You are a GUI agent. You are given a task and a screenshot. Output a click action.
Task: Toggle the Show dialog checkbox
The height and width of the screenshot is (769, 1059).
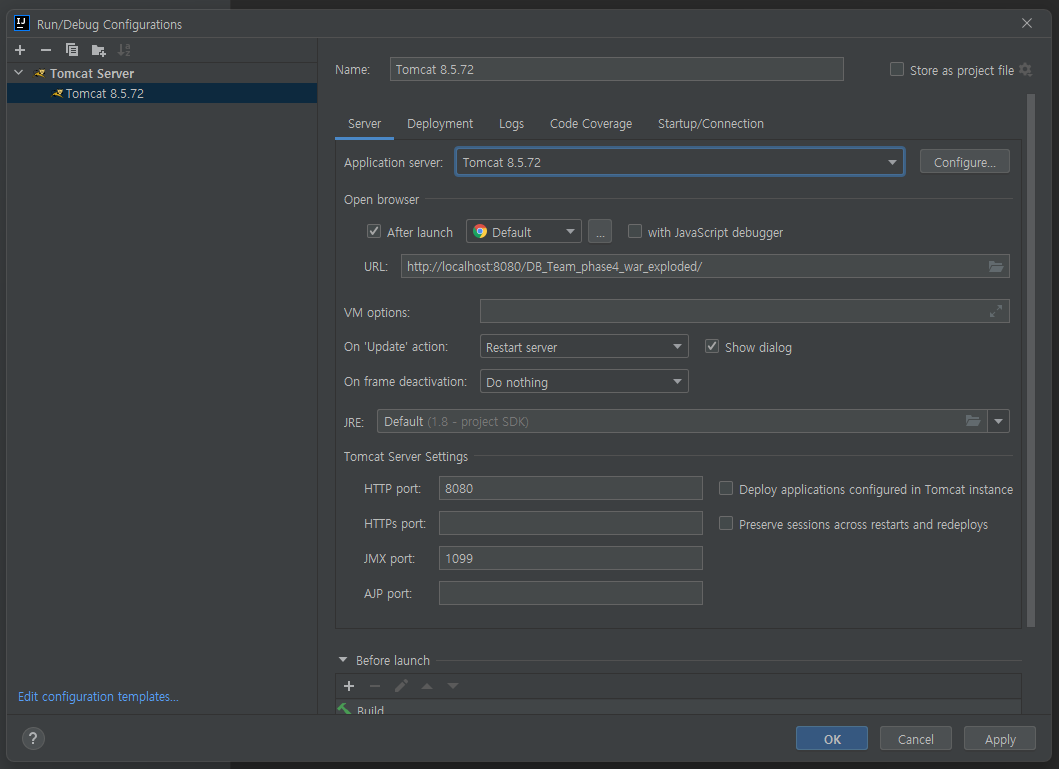click(712, 346)
